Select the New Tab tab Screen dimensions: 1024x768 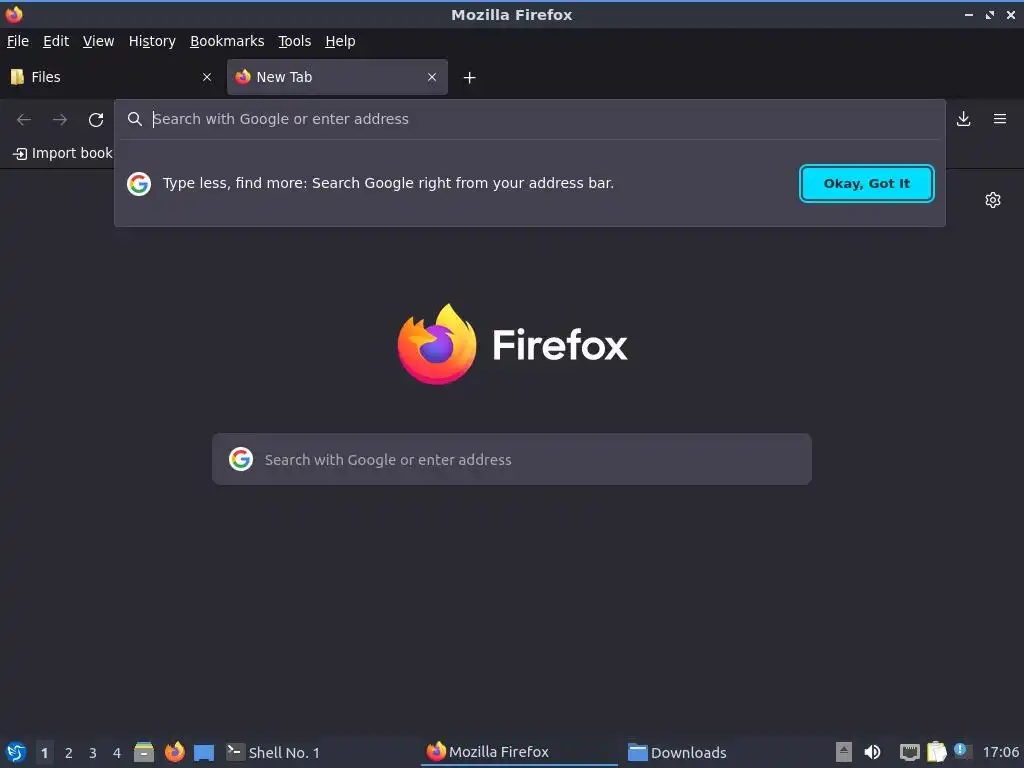[337, 77]
